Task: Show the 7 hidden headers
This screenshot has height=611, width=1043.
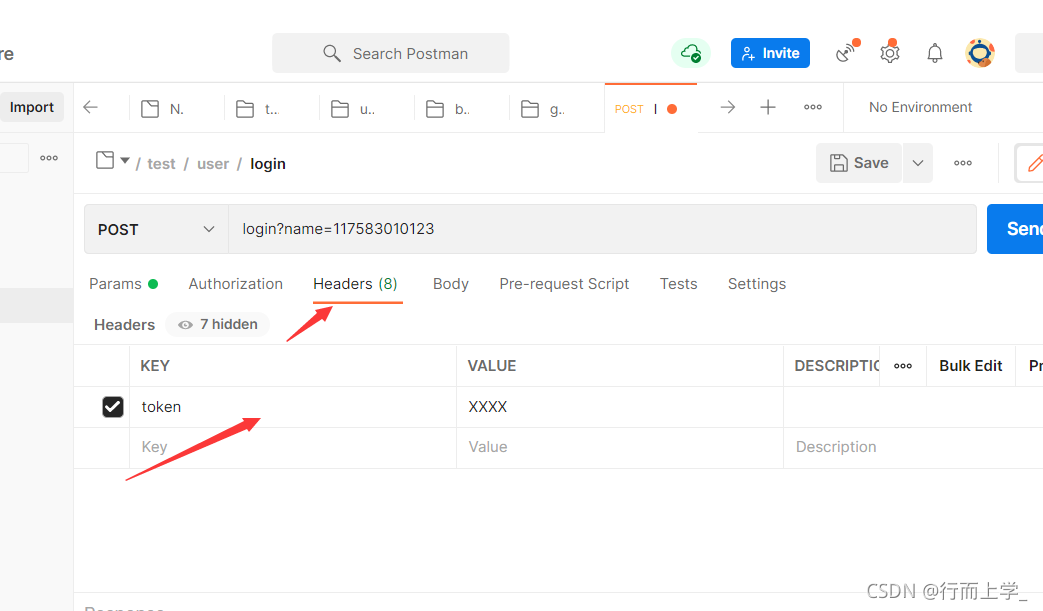Action: pos(218,324)
